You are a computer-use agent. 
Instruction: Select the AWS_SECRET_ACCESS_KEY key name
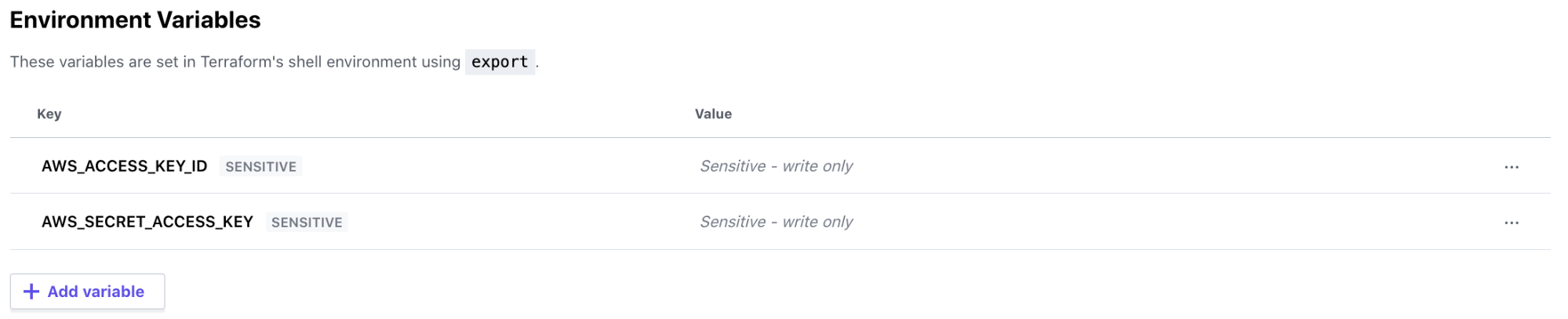tap(147, 222)
